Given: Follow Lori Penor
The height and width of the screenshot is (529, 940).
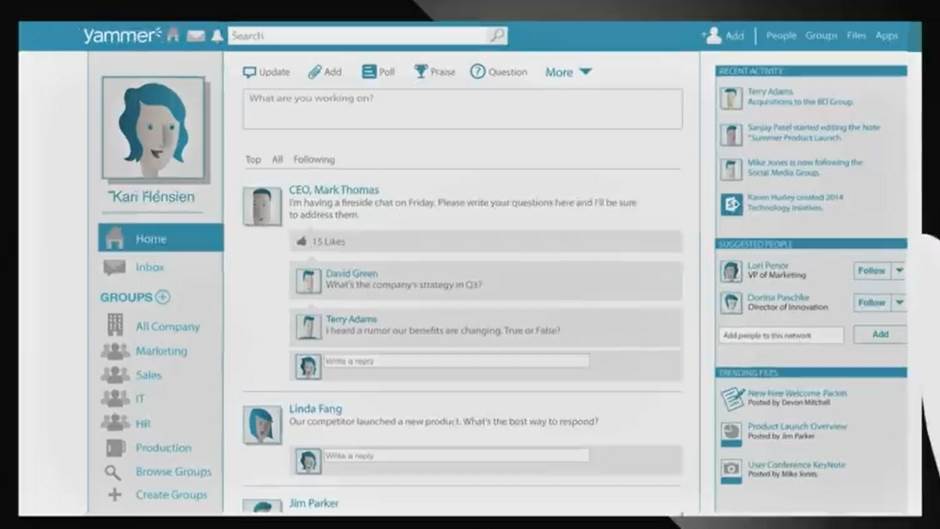Looking at the screenshot, I should (x=871, y=270).
